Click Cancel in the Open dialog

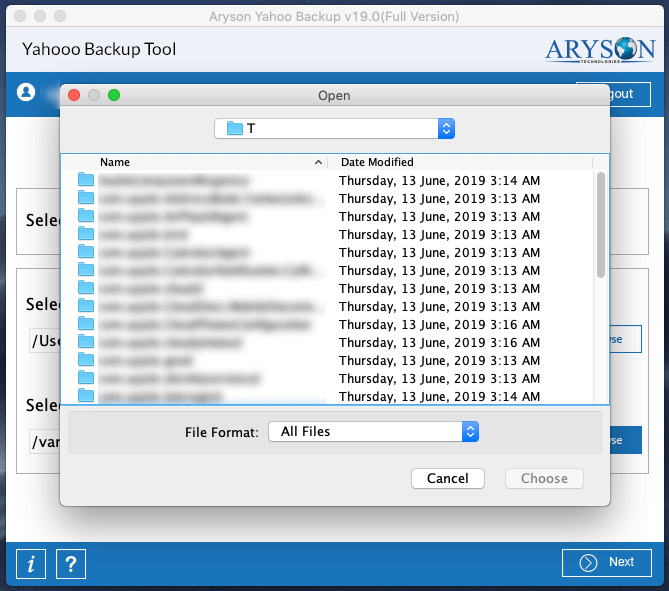click(448, 478)
